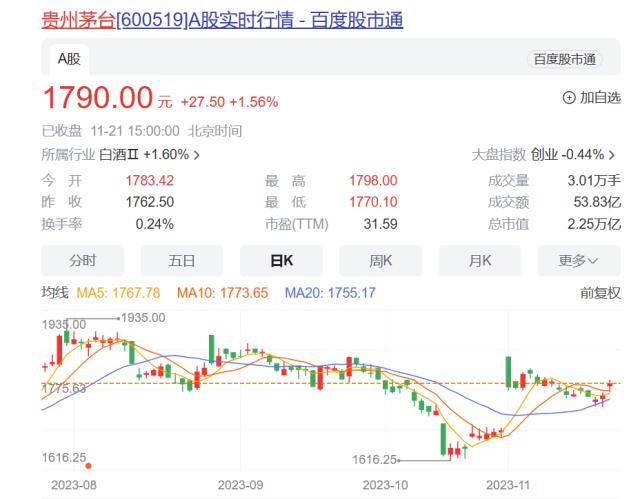Viewport: 640px width, 499px height.
Task: Click the 成交额 value 53.83亿
Action: point(597,202)
